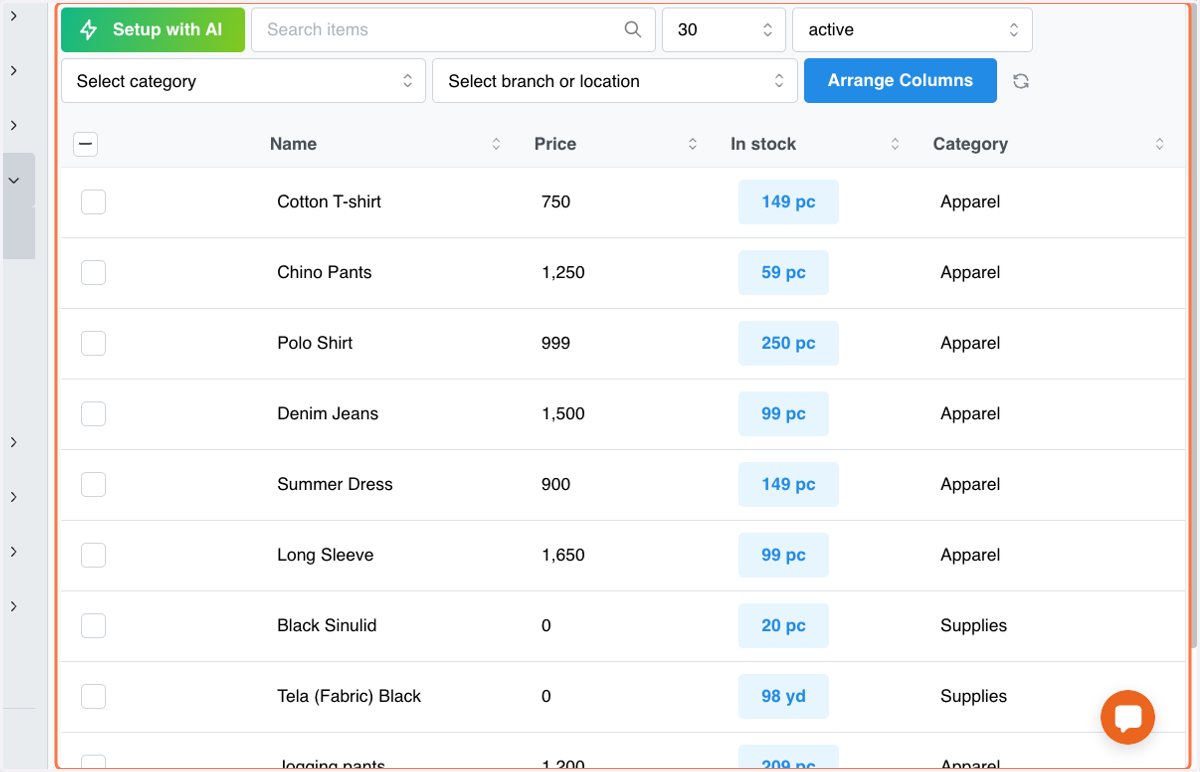Check the Cotton T-shirt row checkbox

tap(93, 202)
